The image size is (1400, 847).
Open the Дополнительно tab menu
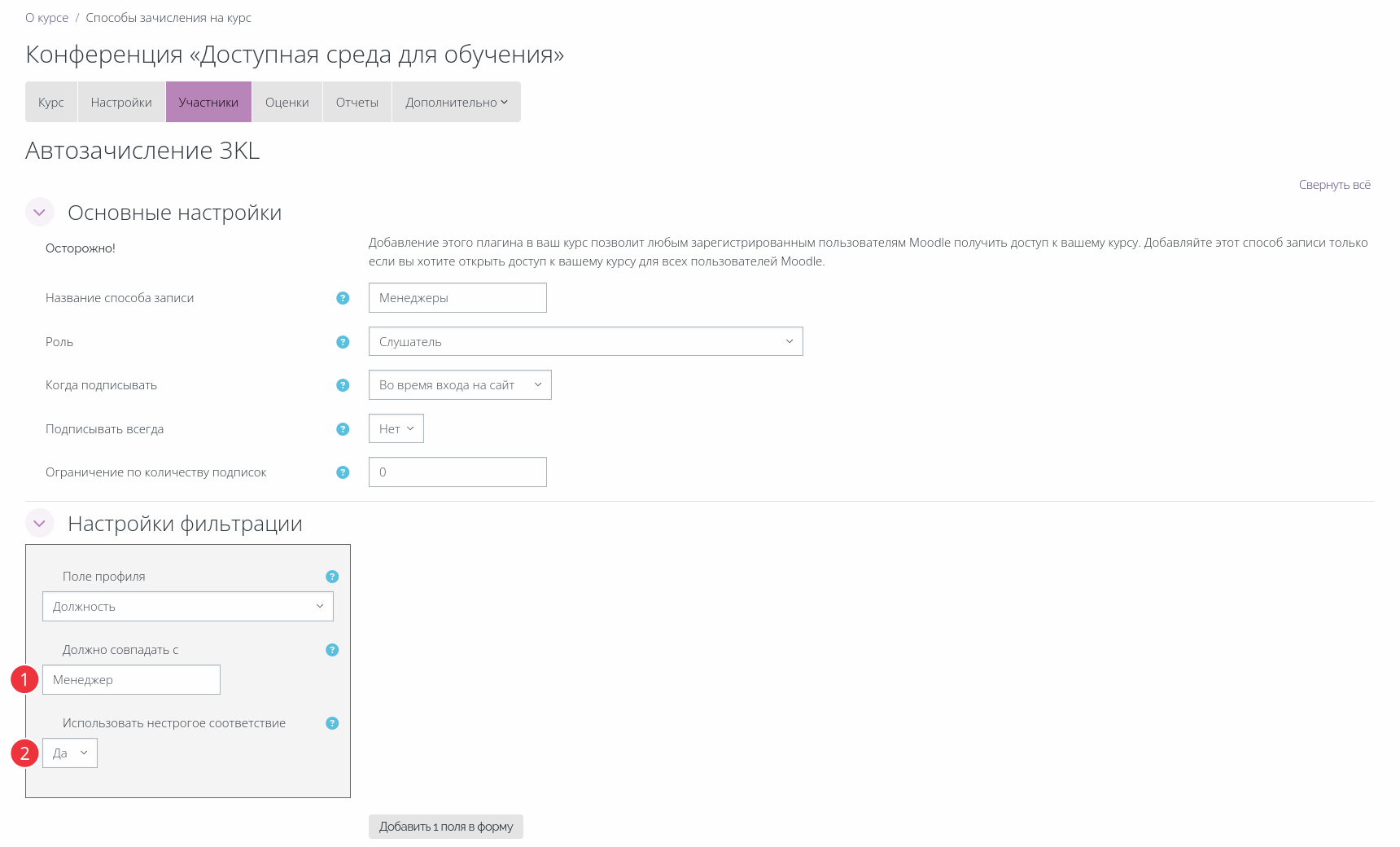point(456,103)
